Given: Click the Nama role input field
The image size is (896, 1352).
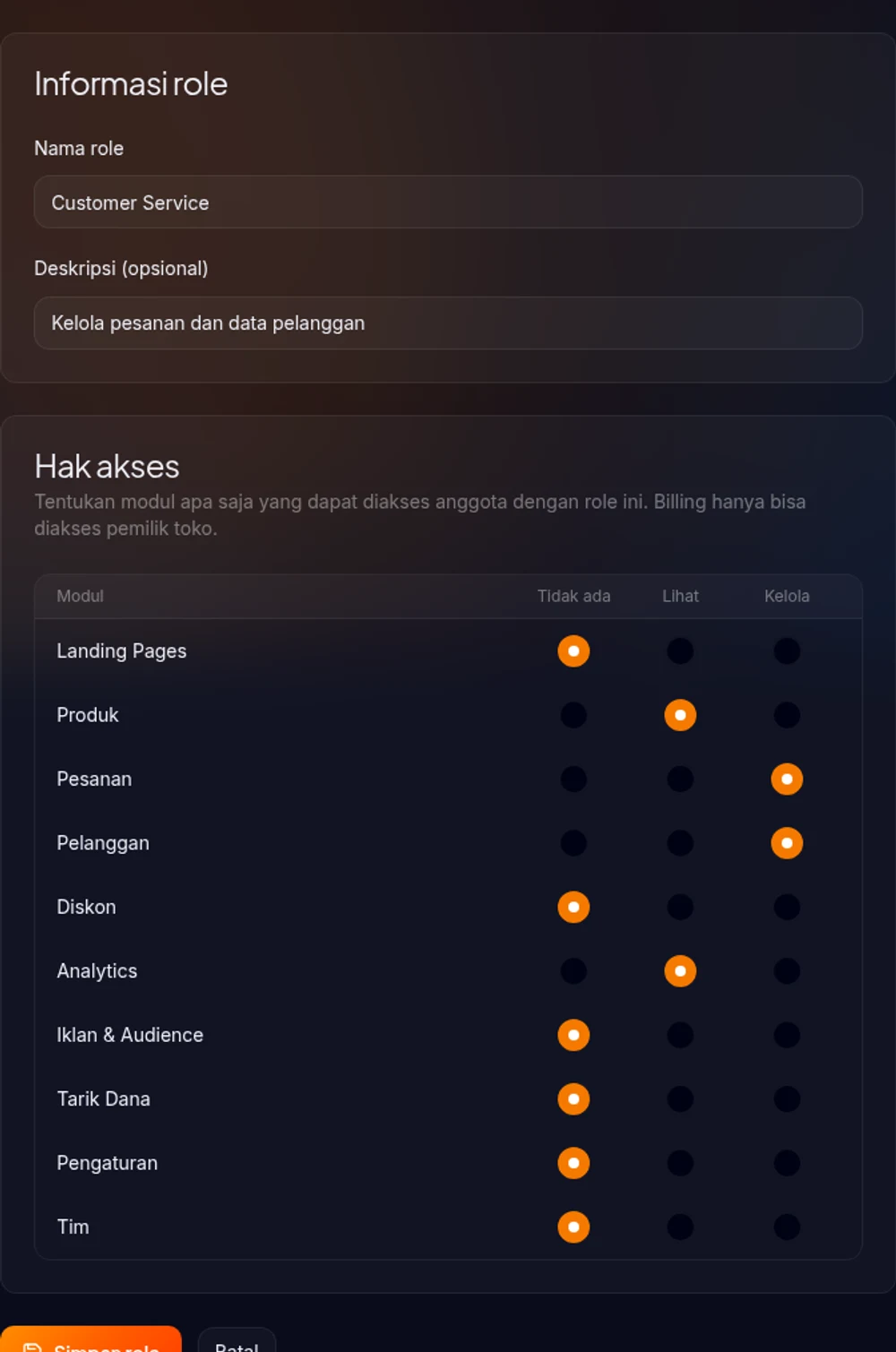Looking at the screenshot, I should point(448,202).
